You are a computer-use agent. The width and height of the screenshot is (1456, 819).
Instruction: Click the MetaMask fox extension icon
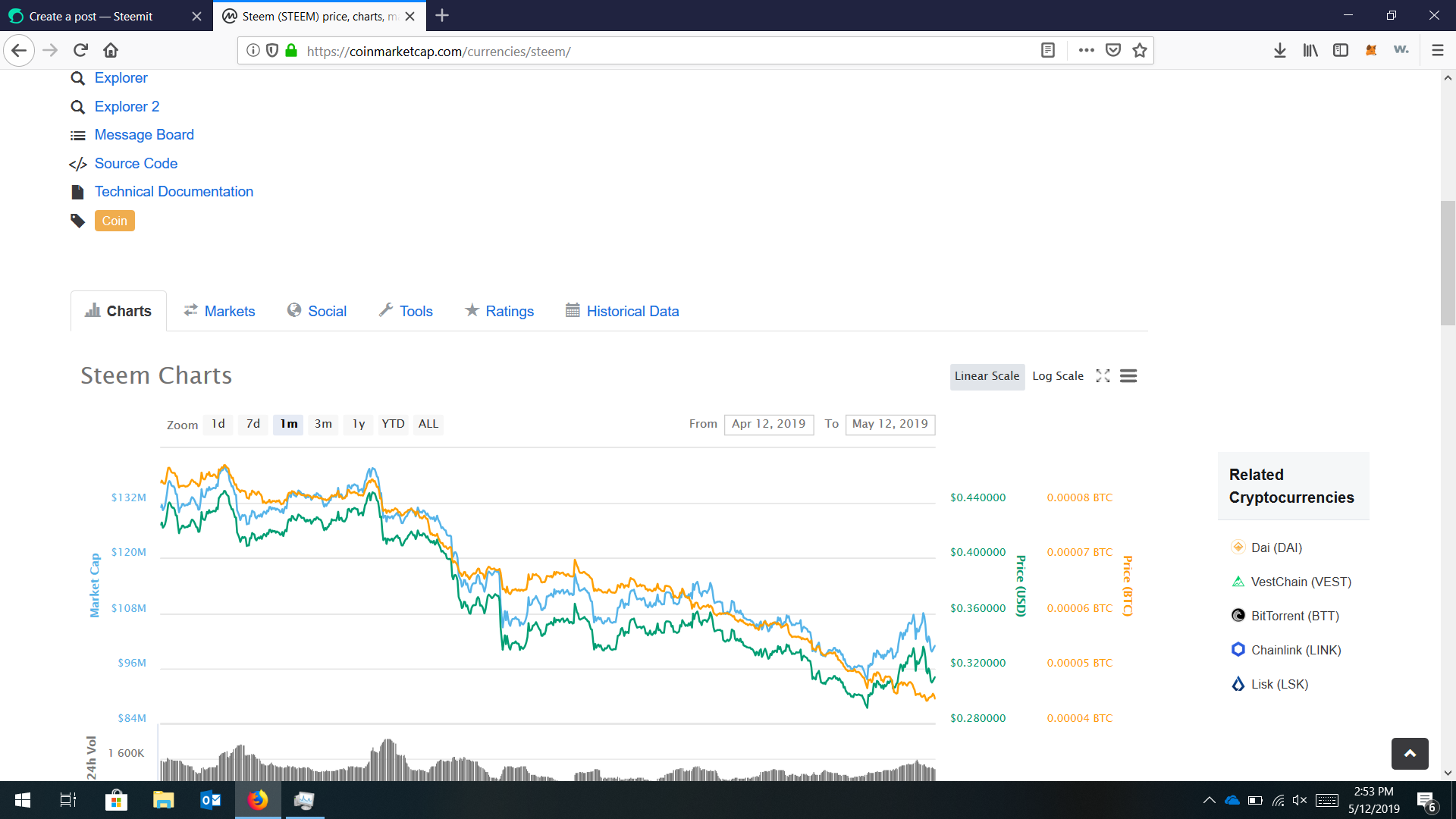pyautogui.click(x=1371, y=51)
